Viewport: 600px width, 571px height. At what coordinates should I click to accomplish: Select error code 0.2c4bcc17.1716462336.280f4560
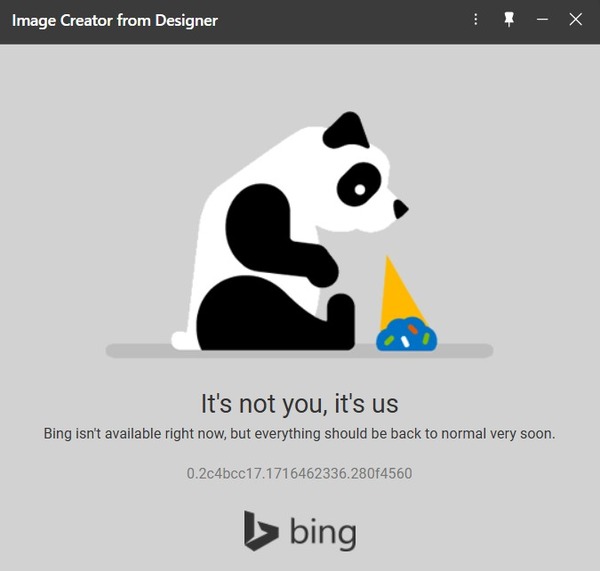pos(299,473)
